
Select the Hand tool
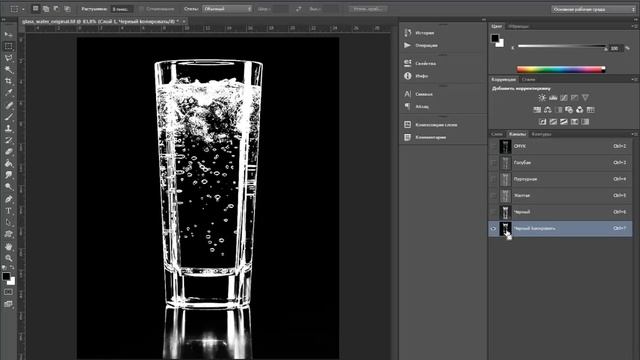pos(8,247)
